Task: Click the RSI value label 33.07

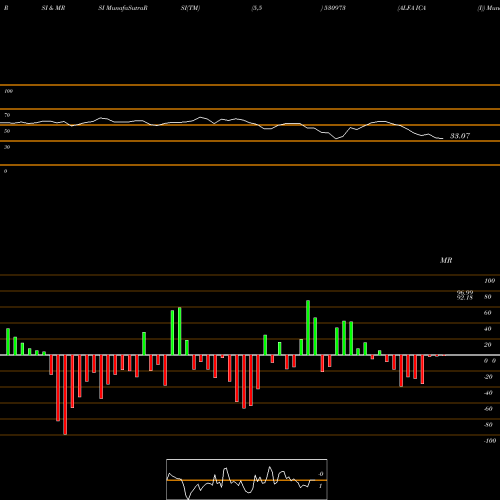Action: click(460, 136)
